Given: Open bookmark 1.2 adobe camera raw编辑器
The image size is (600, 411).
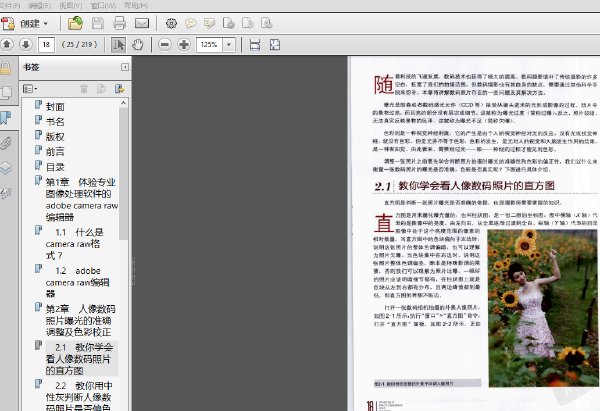Looking at the screenshot, I should 78,282.
